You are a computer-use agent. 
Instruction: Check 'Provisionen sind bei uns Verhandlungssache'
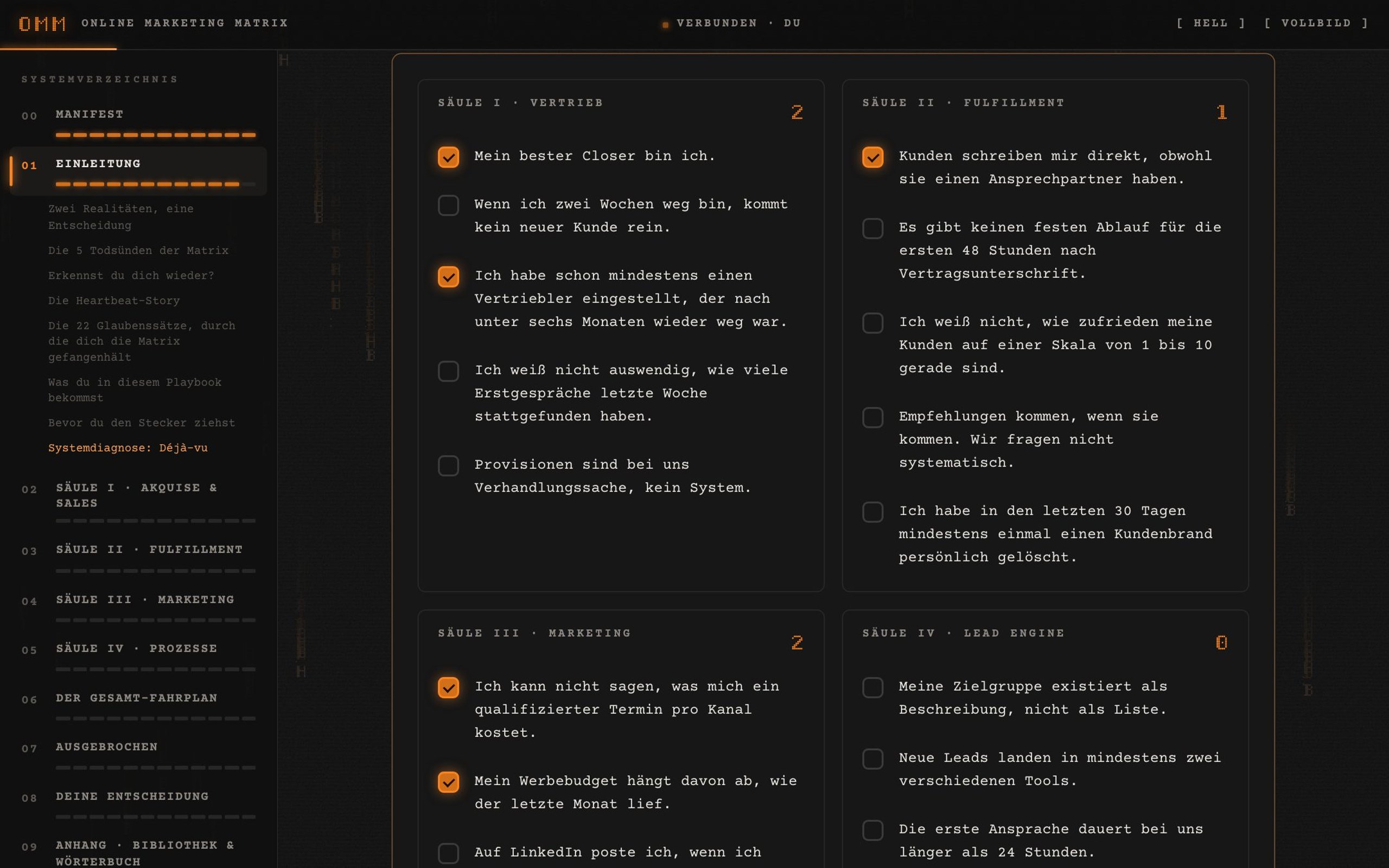tap(448, 465)
